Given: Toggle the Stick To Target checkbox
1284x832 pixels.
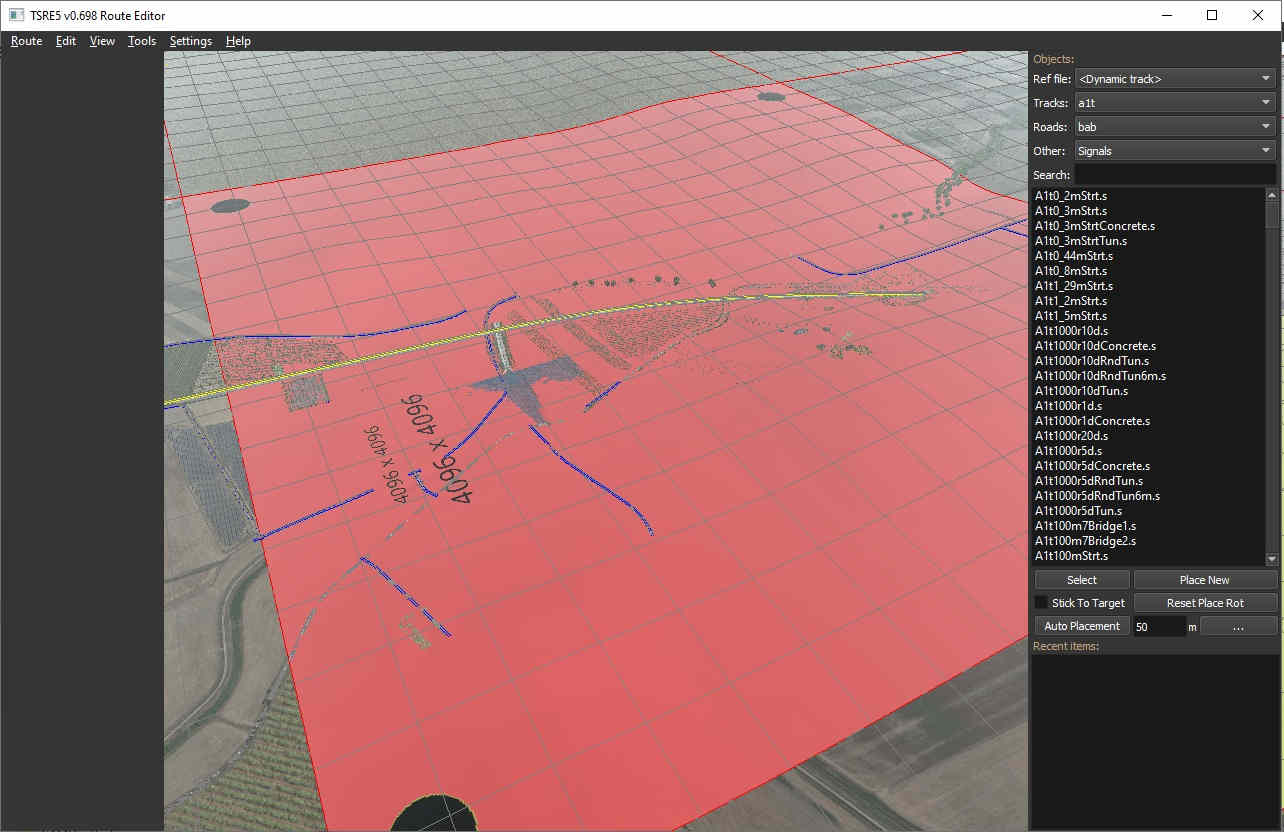Looking at the screenshot, I should (1041, 603).
